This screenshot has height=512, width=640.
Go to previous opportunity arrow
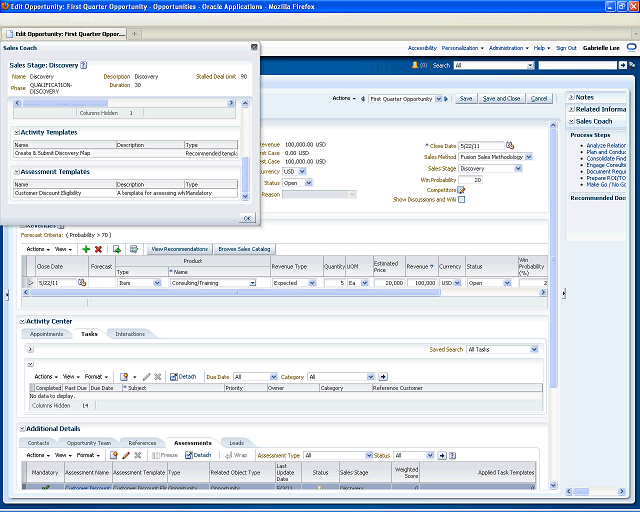point(363,99)
